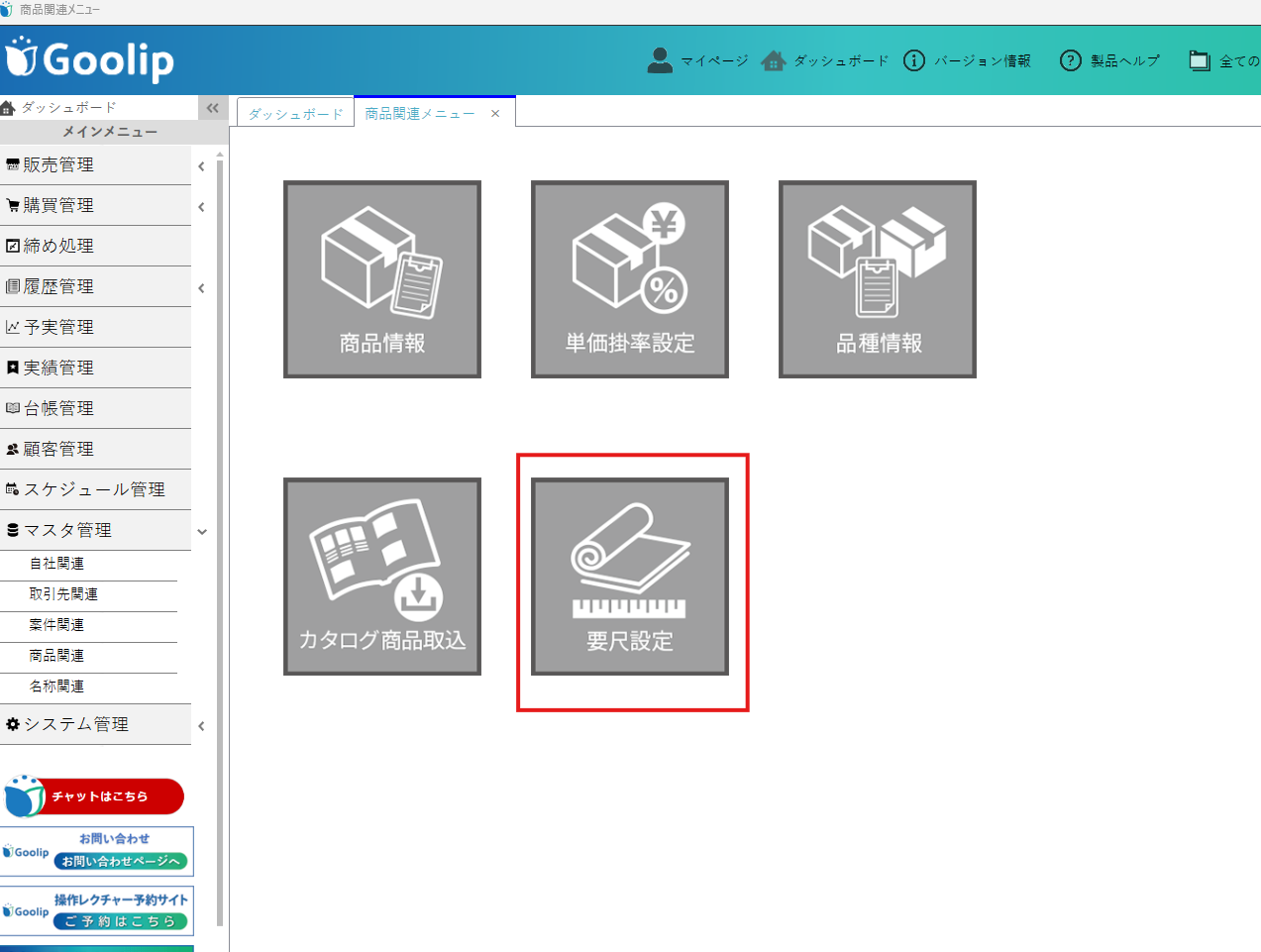1261x952 pixels.
Task: Click the 販売管理 shop icon
Action: (13, 165)
